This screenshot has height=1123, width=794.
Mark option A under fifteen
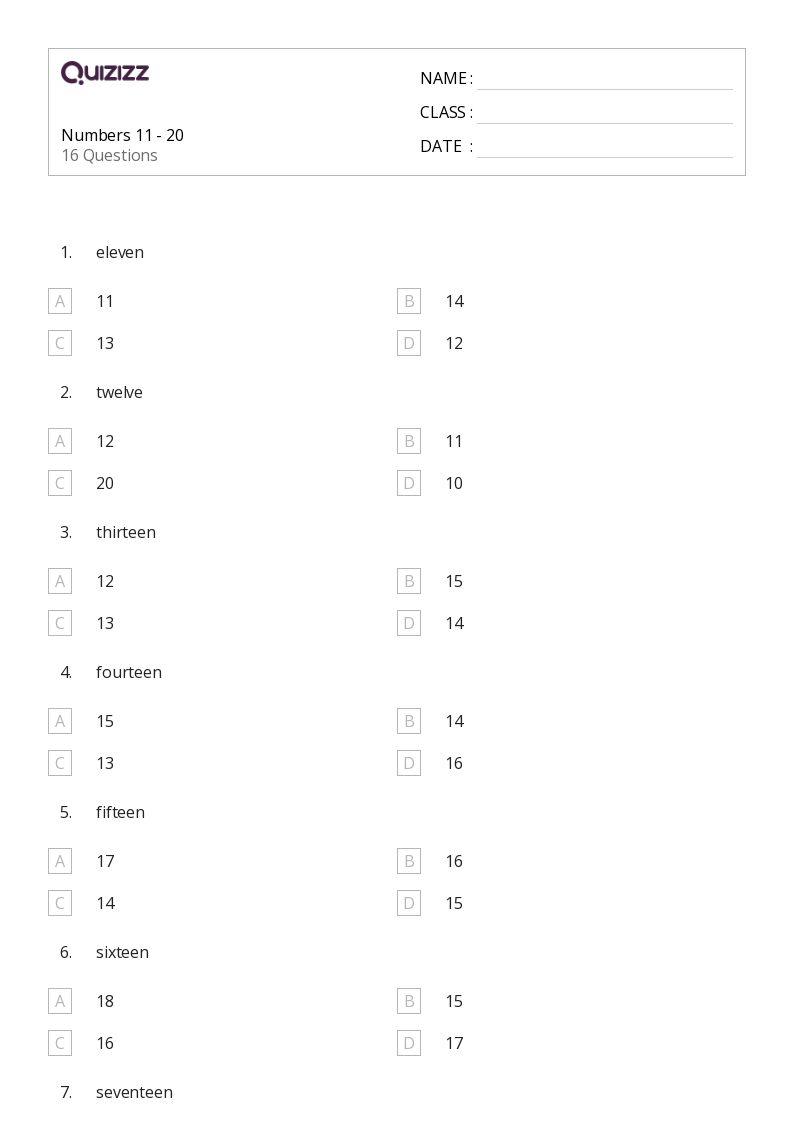(x=60, y=861)
